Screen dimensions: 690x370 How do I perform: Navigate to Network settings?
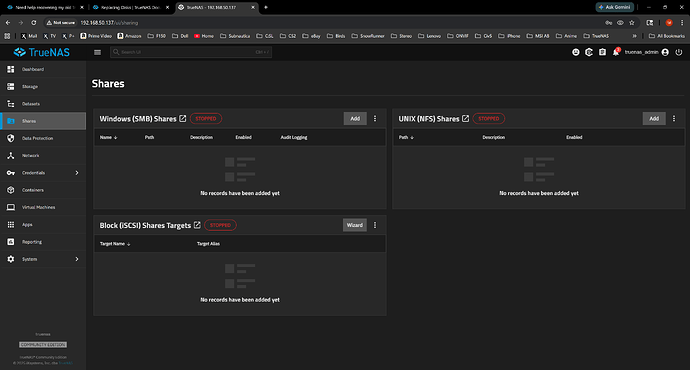[43, 155]
